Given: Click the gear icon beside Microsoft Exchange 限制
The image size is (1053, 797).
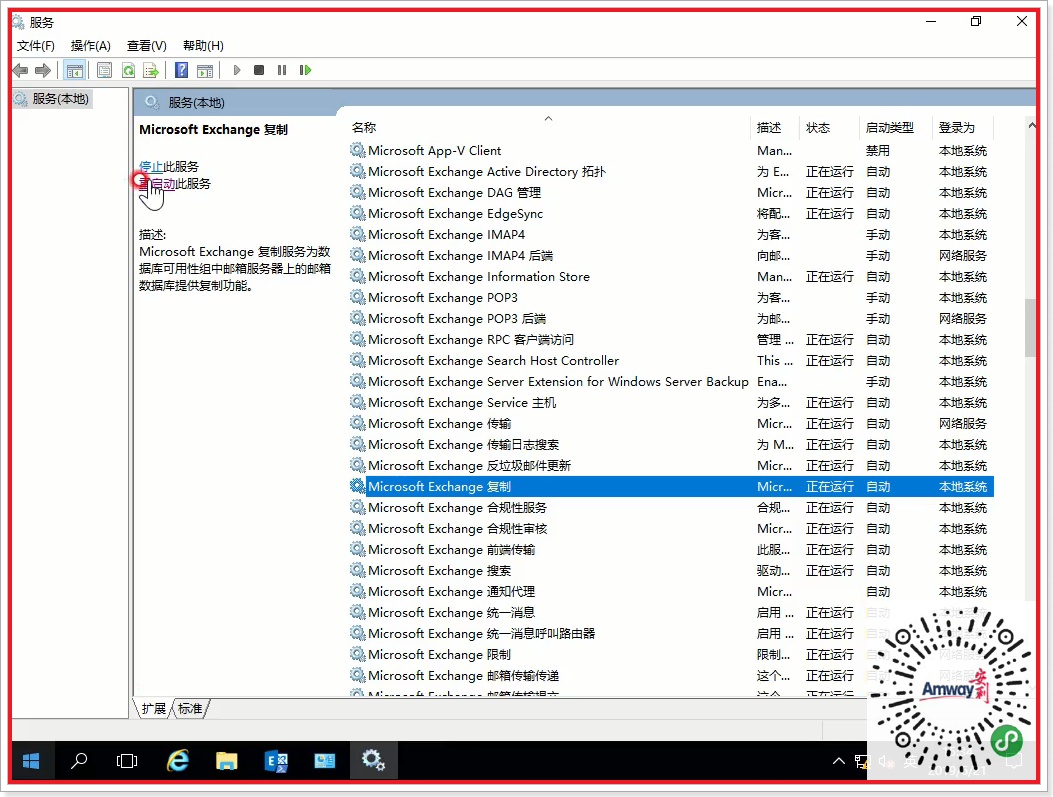Looking at the screenshot, I should click(x=358, y=654).
